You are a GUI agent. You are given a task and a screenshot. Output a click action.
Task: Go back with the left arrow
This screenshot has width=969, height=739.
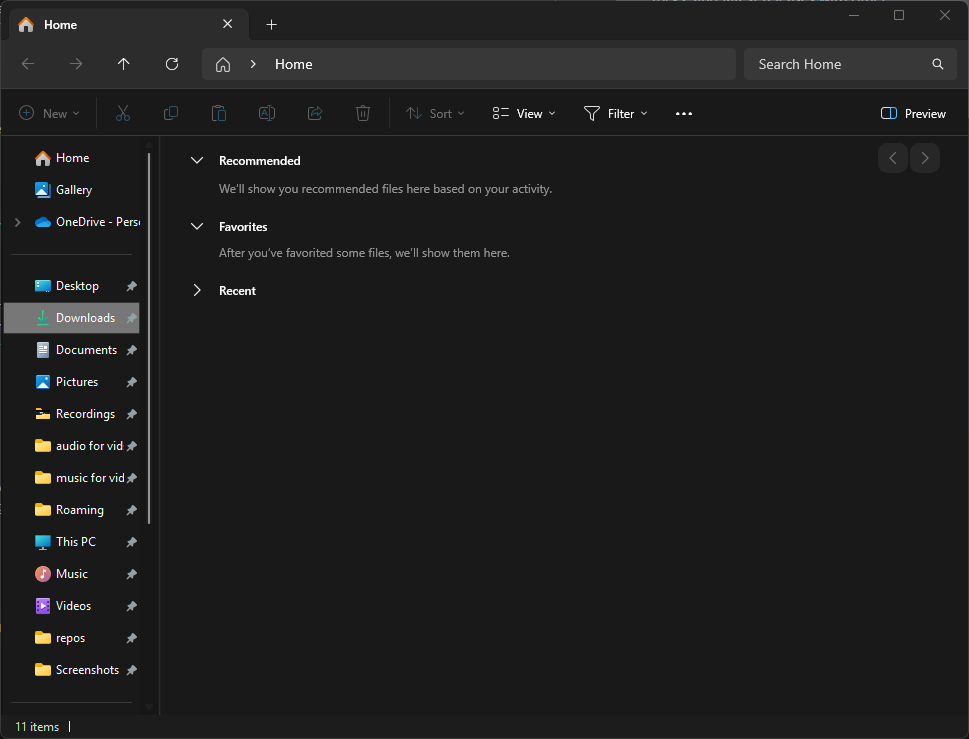pyautogui.click(x=28, y=64)
